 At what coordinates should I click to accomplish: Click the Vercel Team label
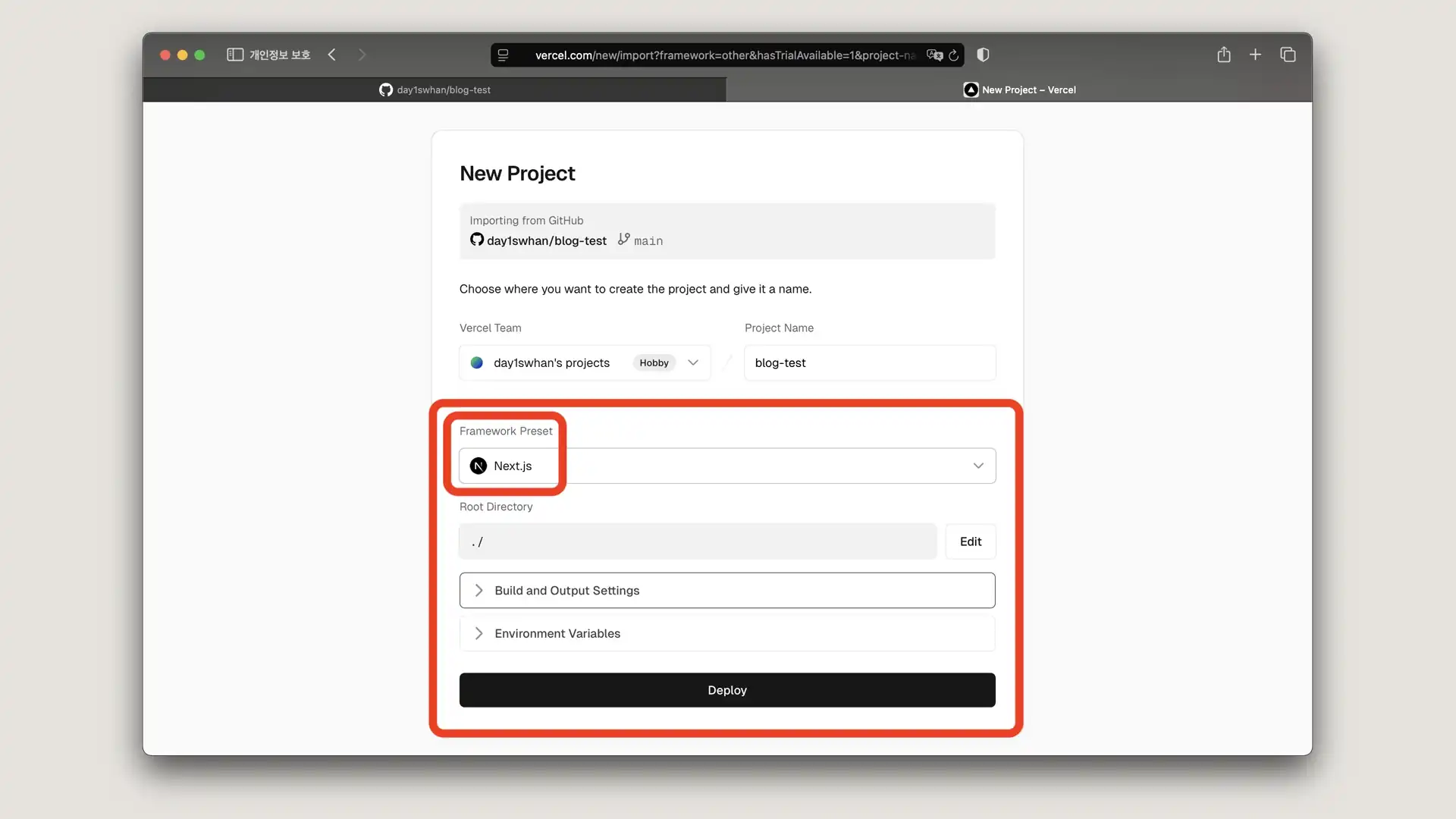point(490,328)
